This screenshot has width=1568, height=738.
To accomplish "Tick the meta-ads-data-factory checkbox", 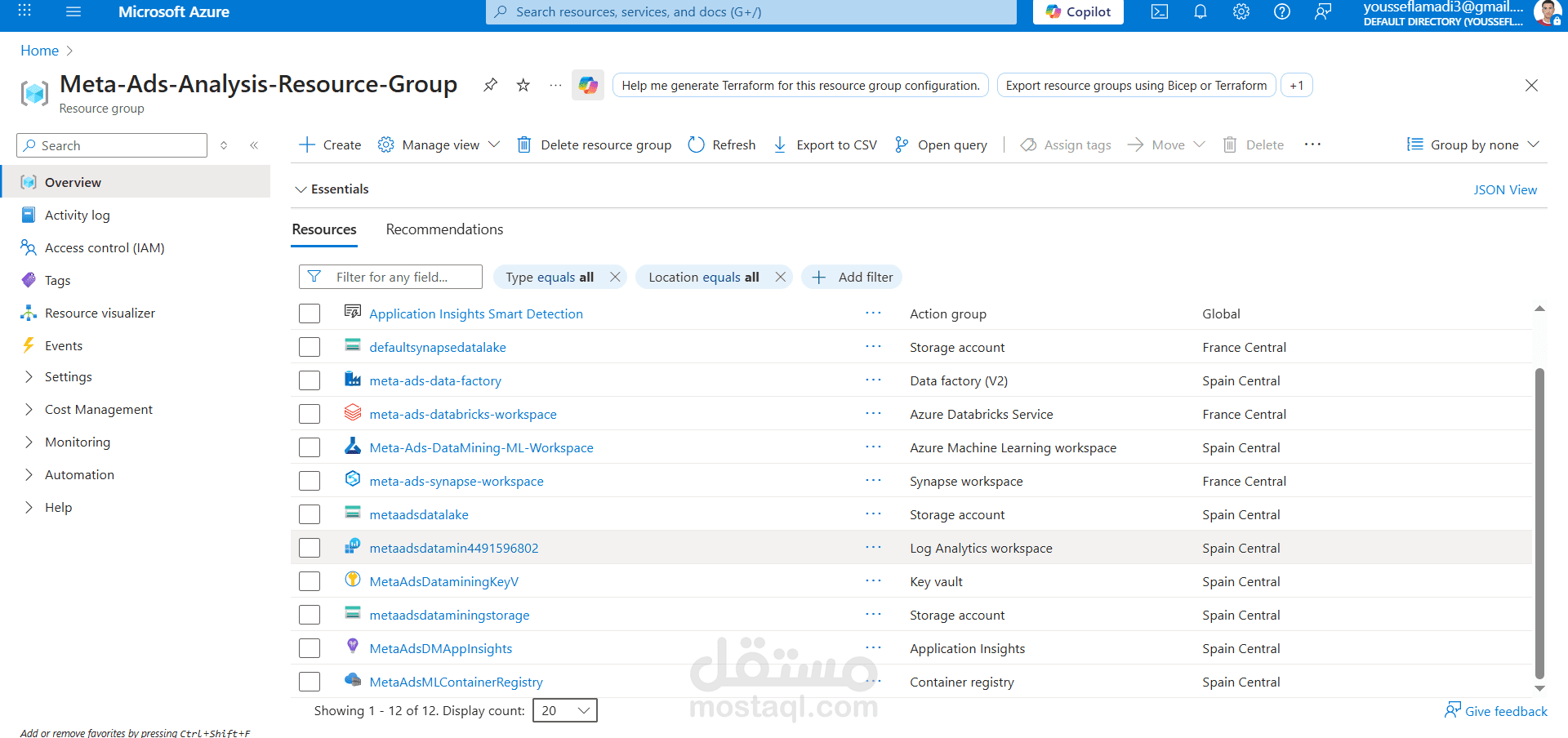I will click(310, 380).
